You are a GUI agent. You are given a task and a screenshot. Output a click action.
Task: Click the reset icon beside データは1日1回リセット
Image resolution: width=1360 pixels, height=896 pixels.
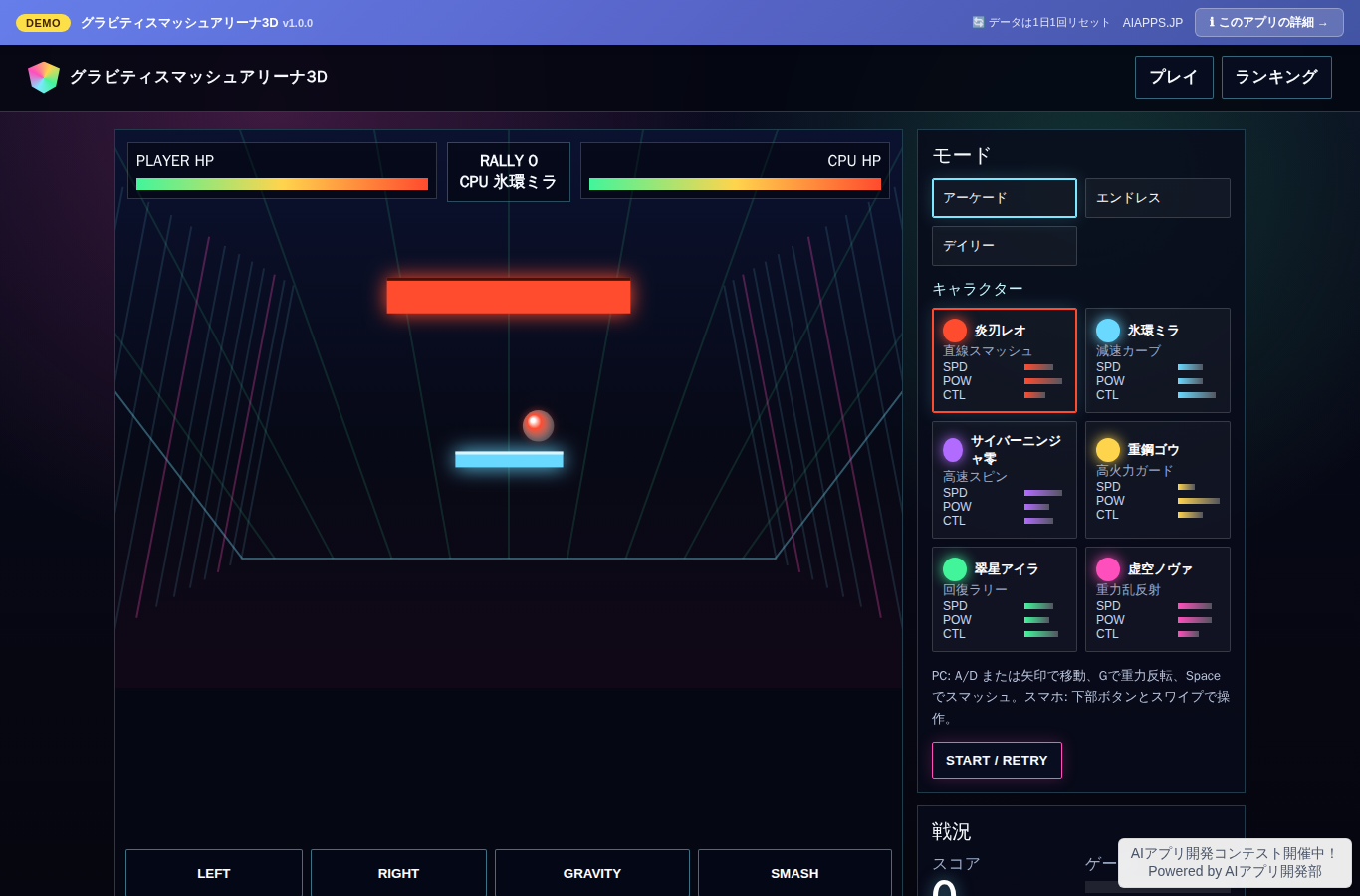click(x=978, y=22)
